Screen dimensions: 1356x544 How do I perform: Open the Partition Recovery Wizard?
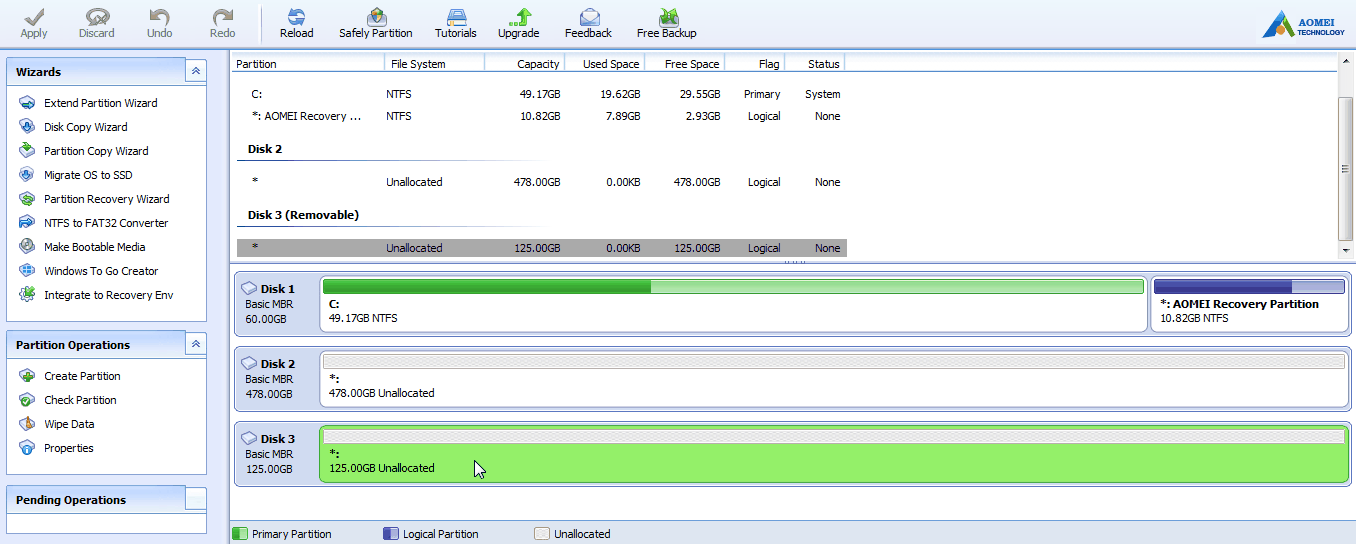pos(106,199)
